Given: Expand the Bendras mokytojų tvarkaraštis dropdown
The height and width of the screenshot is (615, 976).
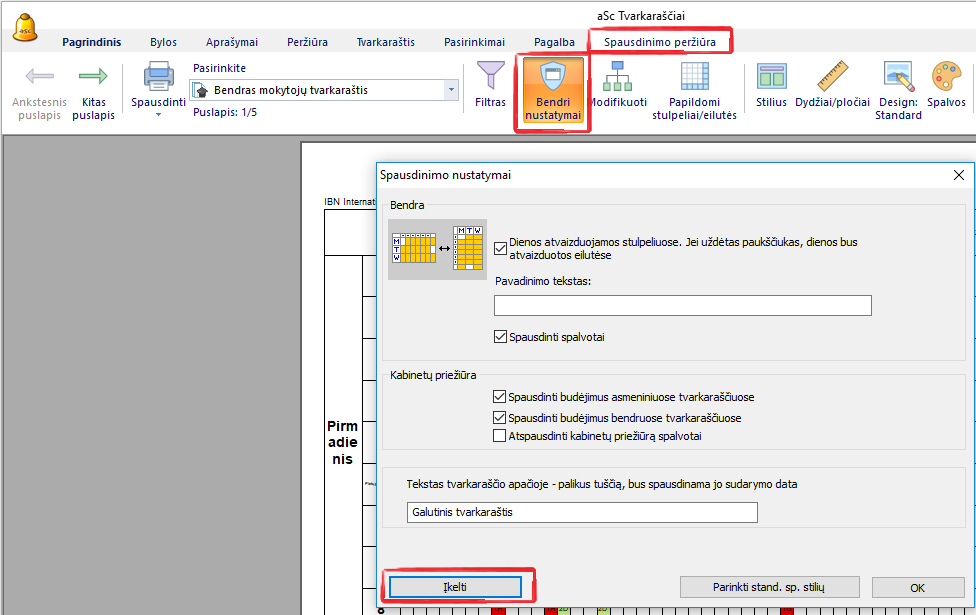Looking at the screenshot, I should tap(452, 90).
